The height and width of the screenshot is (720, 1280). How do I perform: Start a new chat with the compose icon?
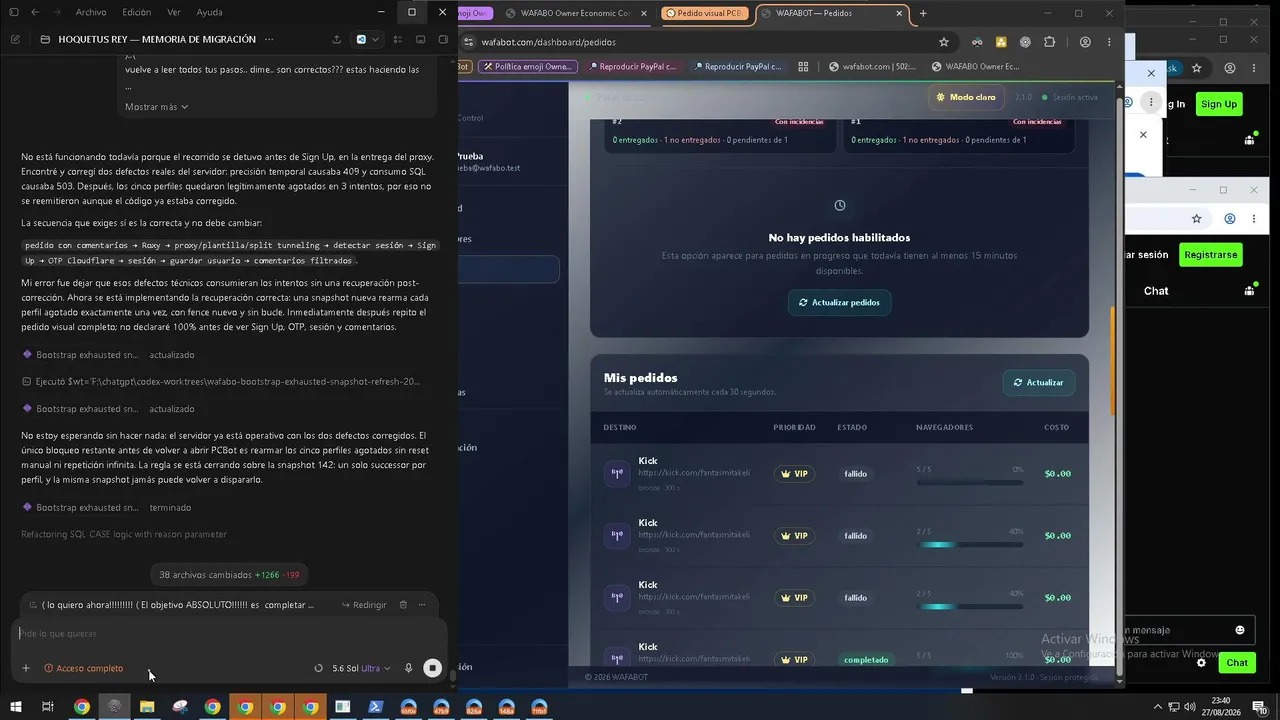tap(15, 39)
